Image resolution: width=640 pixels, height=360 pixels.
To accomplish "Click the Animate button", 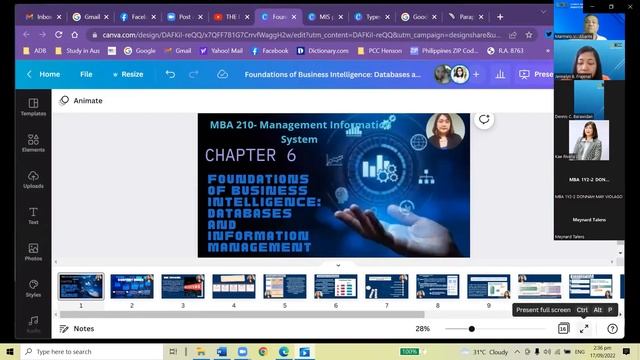I will click(81, 100).
